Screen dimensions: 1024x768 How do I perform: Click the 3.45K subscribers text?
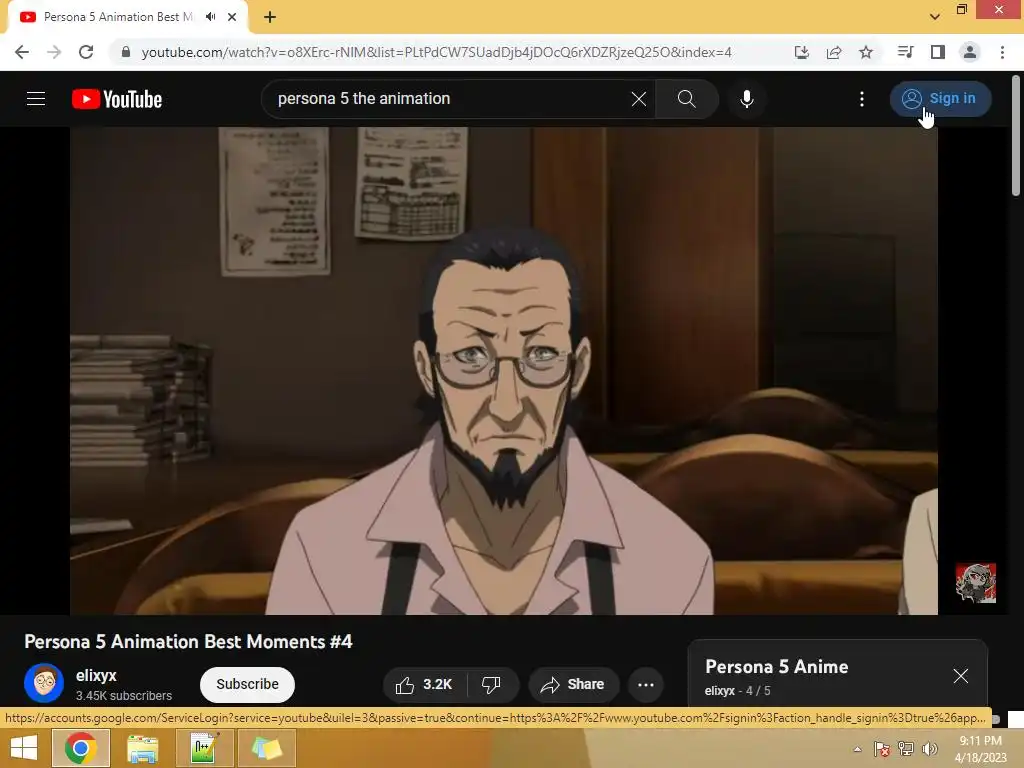[x=123, y=696]
